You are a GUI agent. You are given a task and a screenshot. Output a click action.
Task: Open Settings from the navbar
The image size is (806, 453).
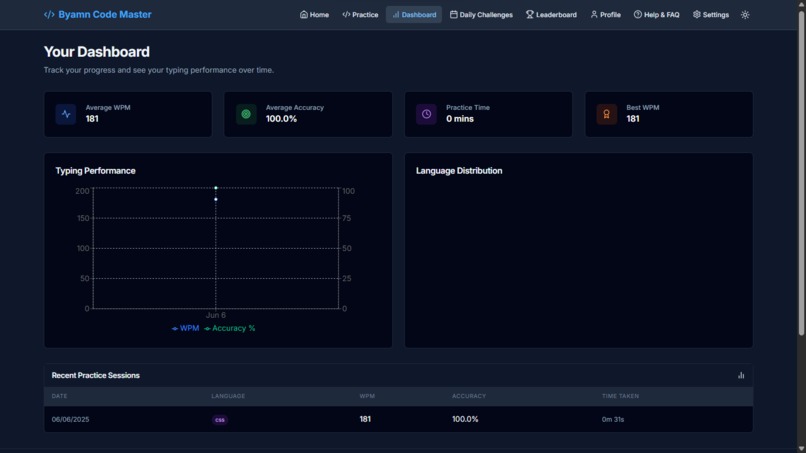click(x=710, y=14)
